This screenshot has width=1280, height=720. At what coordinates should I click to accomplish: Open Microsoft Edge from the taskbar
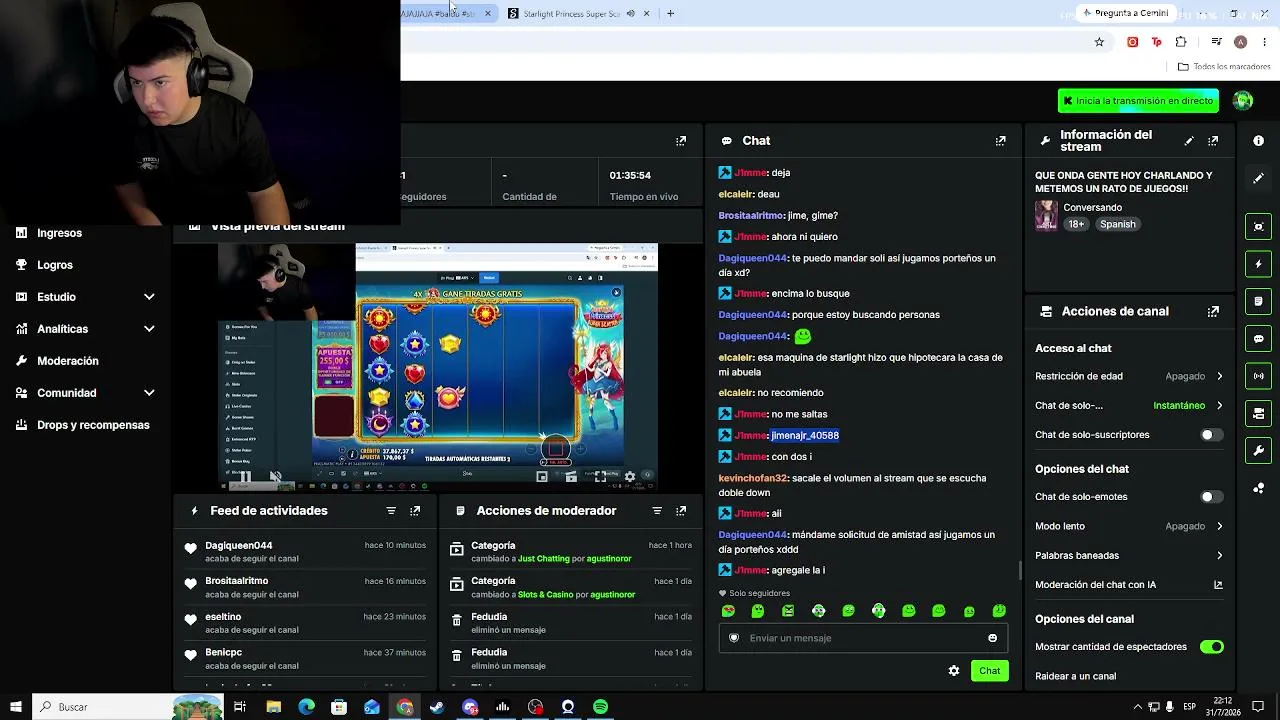click(306, 707)
